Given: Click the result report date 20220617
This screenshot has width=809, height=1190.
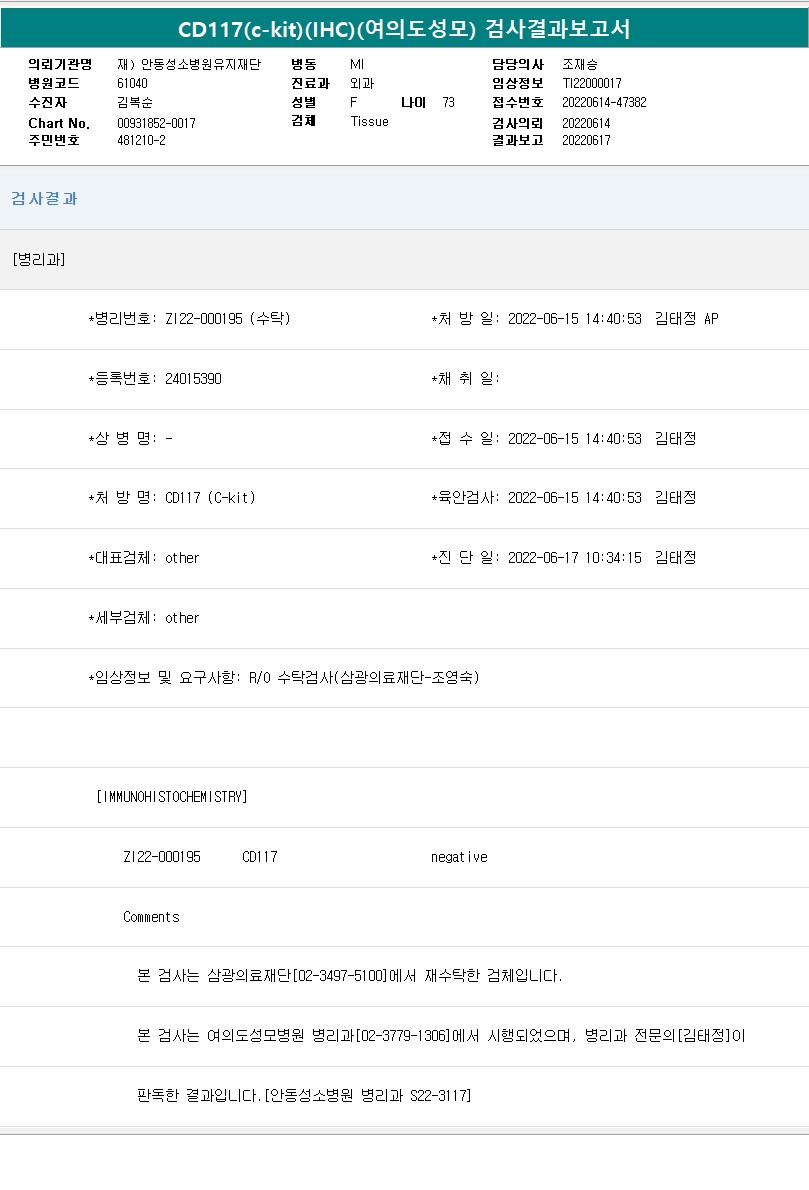Looking at the screenshot, I should click(586, 140).
